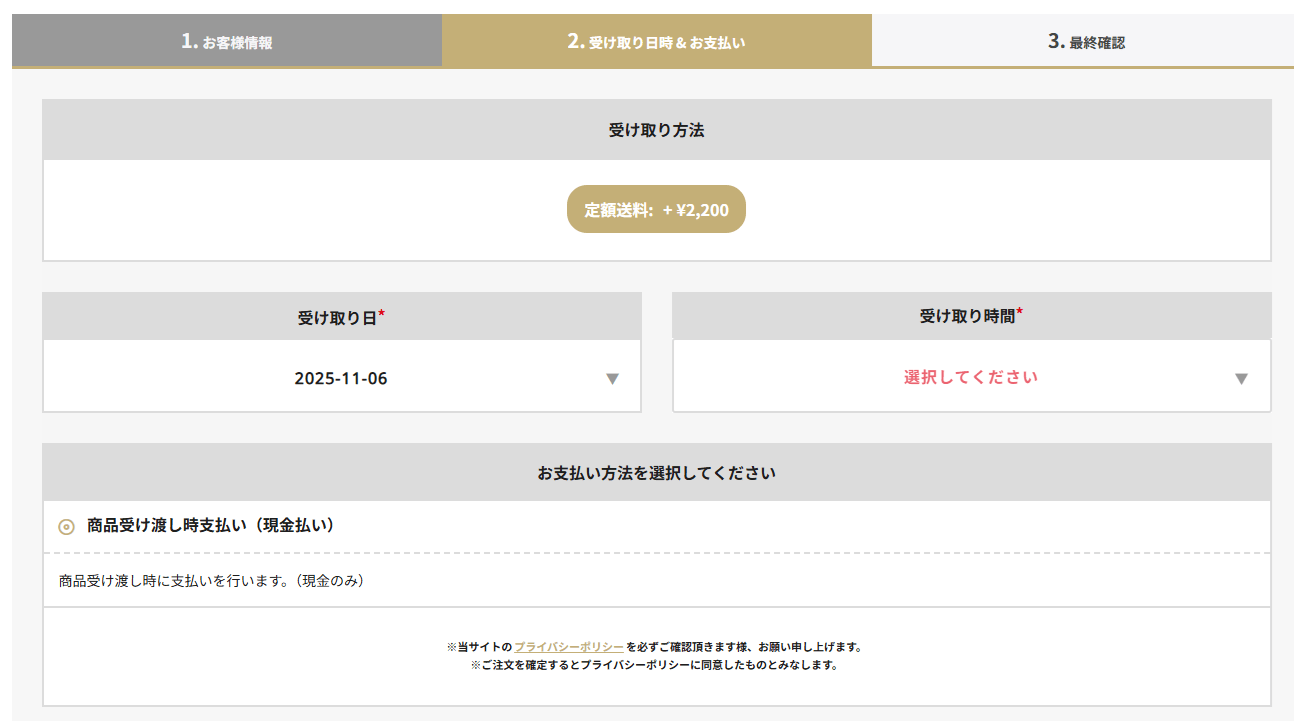Image resolution: width=1294 pixels, height=721 pixels.
Task: Click the ※当サイトの notice text before the link
Action: [x=479, y=647]
